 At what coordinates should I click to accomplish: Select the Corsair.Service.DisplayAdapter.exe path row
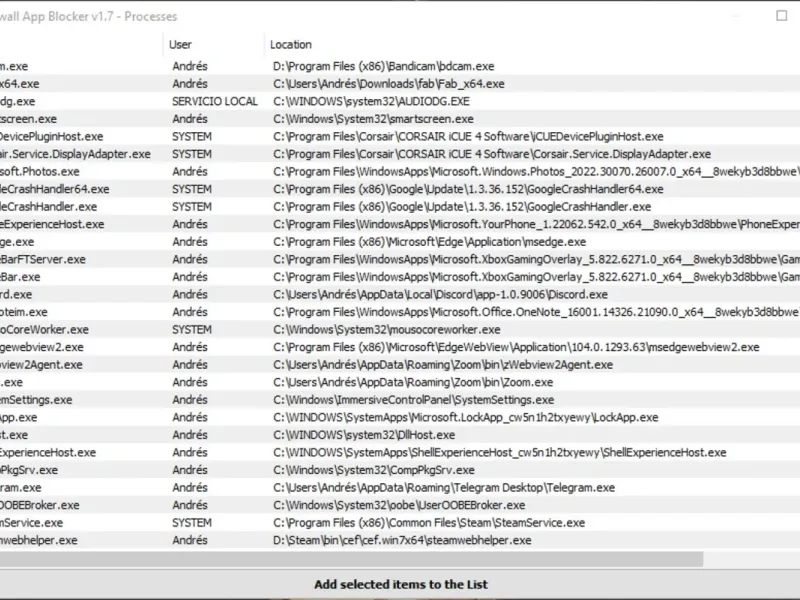492,154
